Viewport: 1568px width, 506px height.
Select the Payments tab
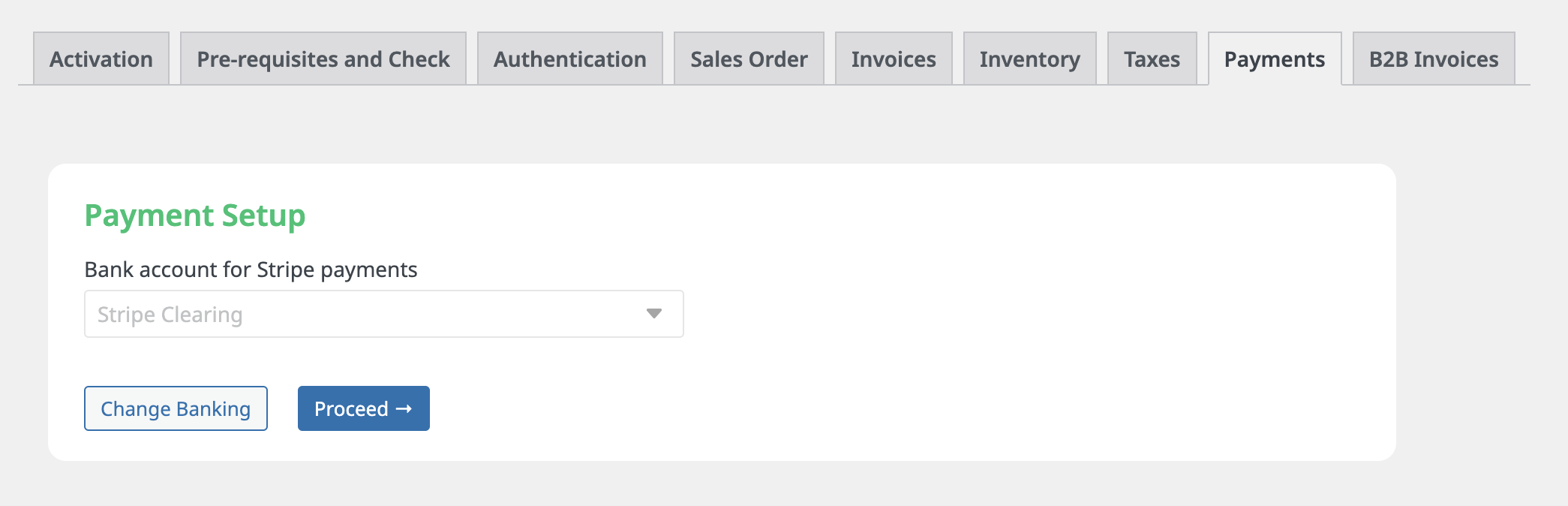[x=1275, y=59]
